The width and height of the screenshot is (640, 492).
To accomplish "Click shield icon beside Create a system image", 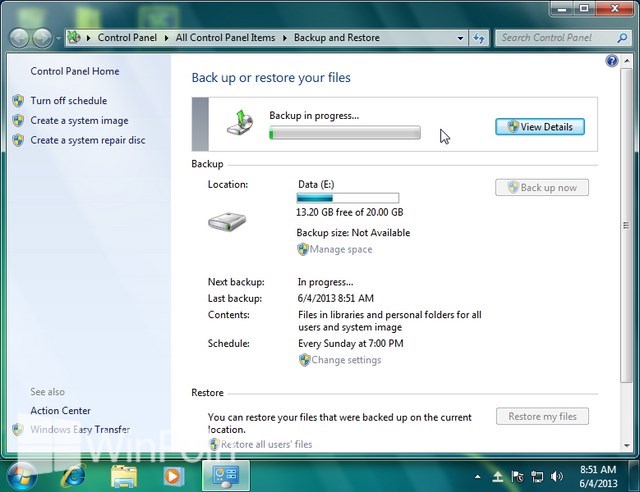I will (18, 120).
